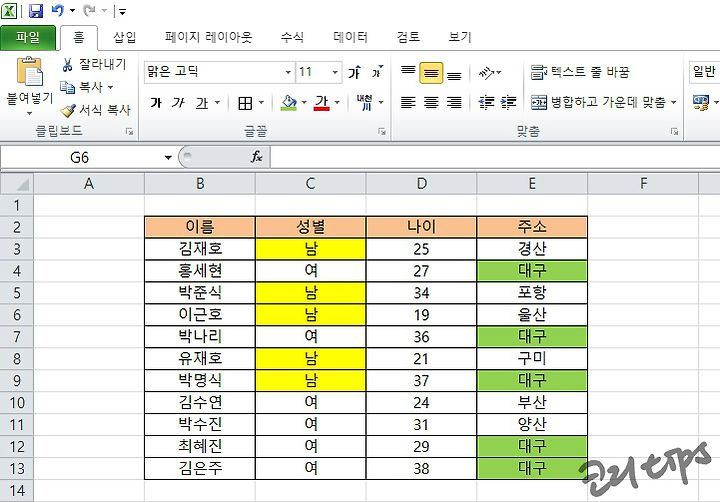
Task: Expand font color dropdown arrow
Action: tap(337, 102)
